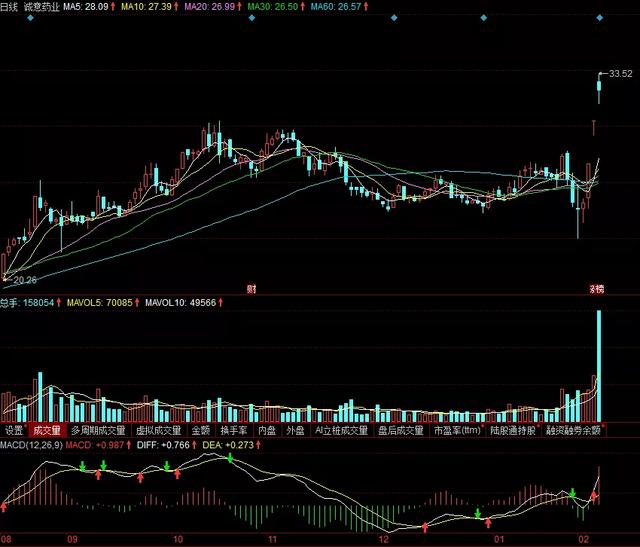This screenshot has height=547, width=640.
Task: Click the 日线 period label
Action: point(9,7)
